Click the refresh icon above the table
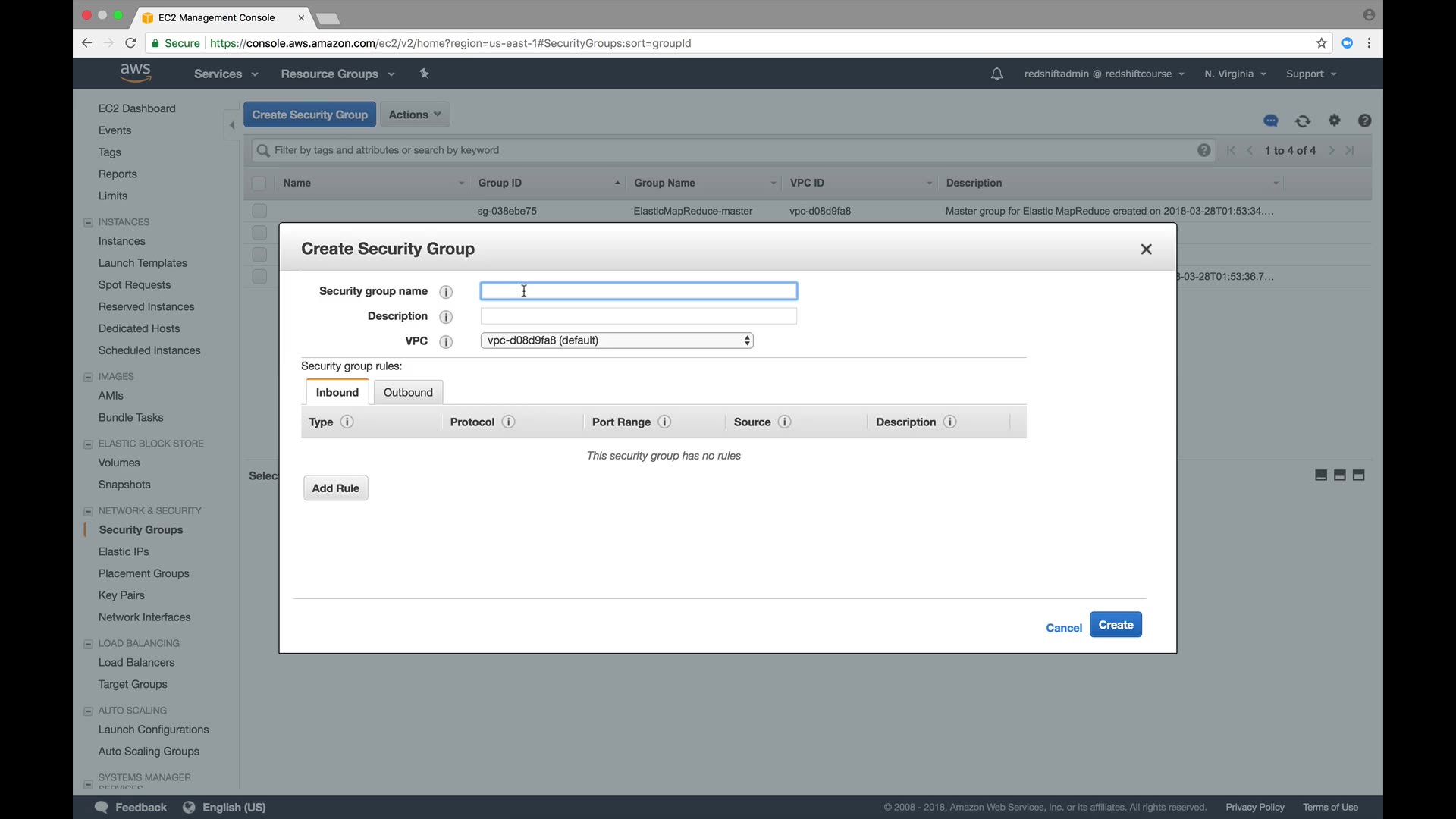The image size is (1456, 819). (x=1303, y=121)
